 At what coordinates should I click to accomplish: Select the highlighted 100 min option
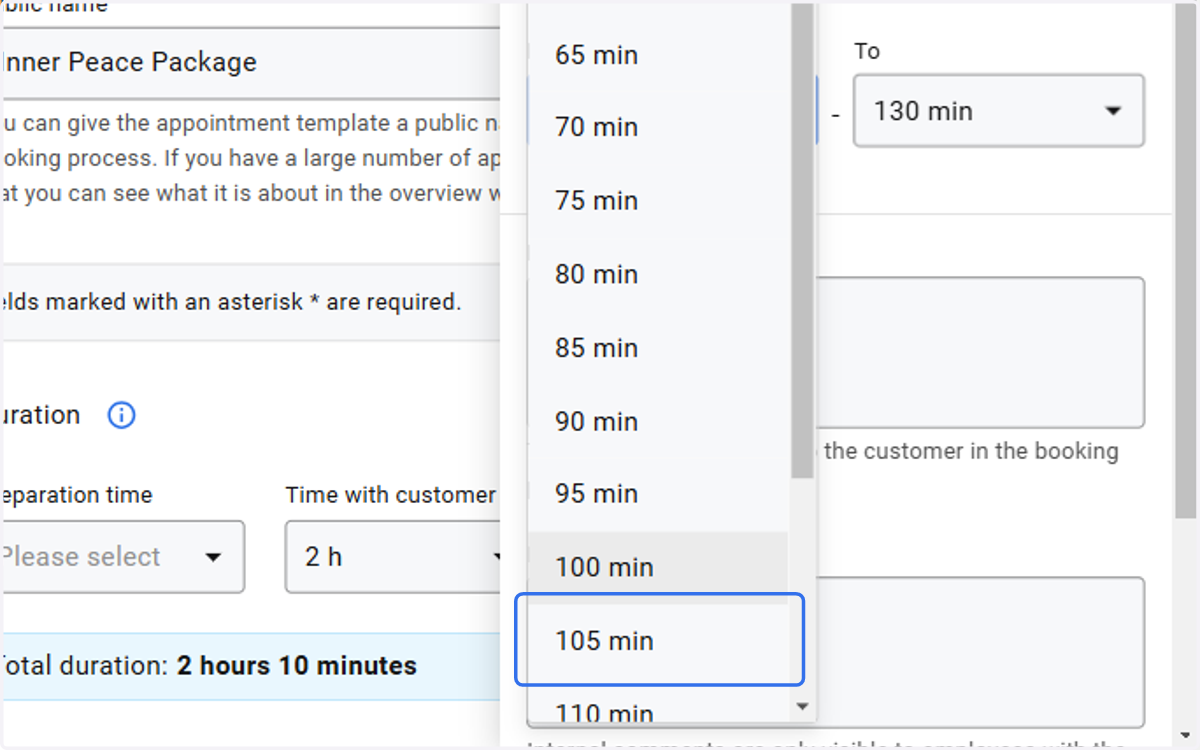(x=658, y=567)
